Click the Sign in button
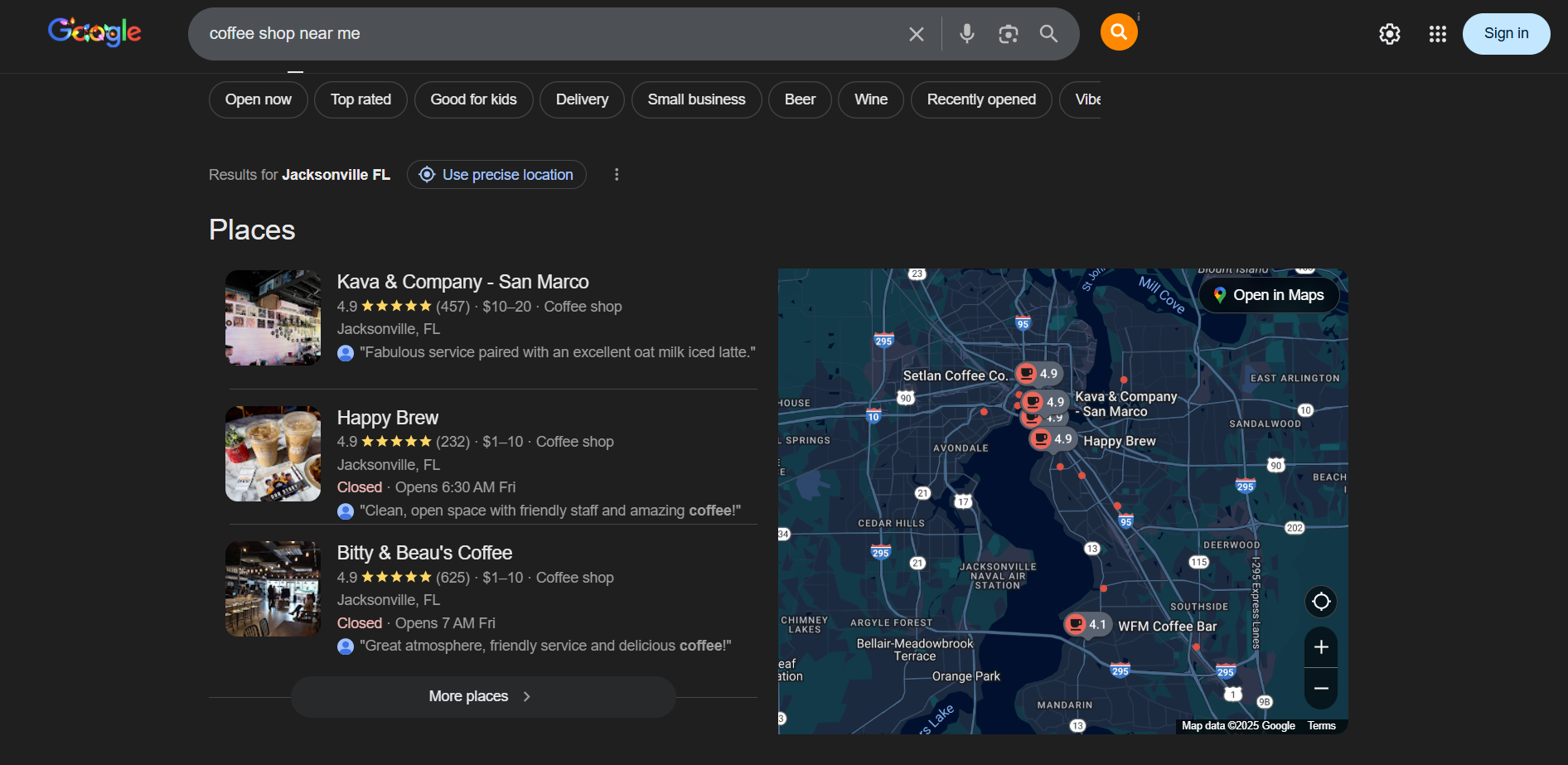The height and width of the screenshot is (765, 1568). pos(1506,34)
